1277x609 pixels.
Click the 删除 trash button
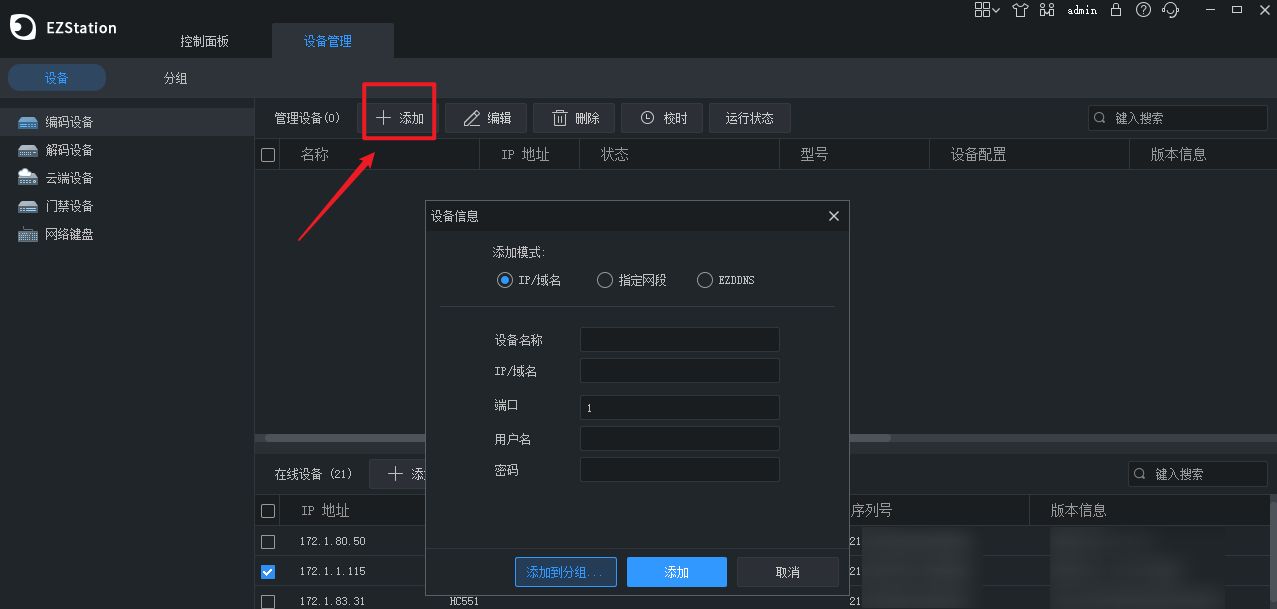575,118
